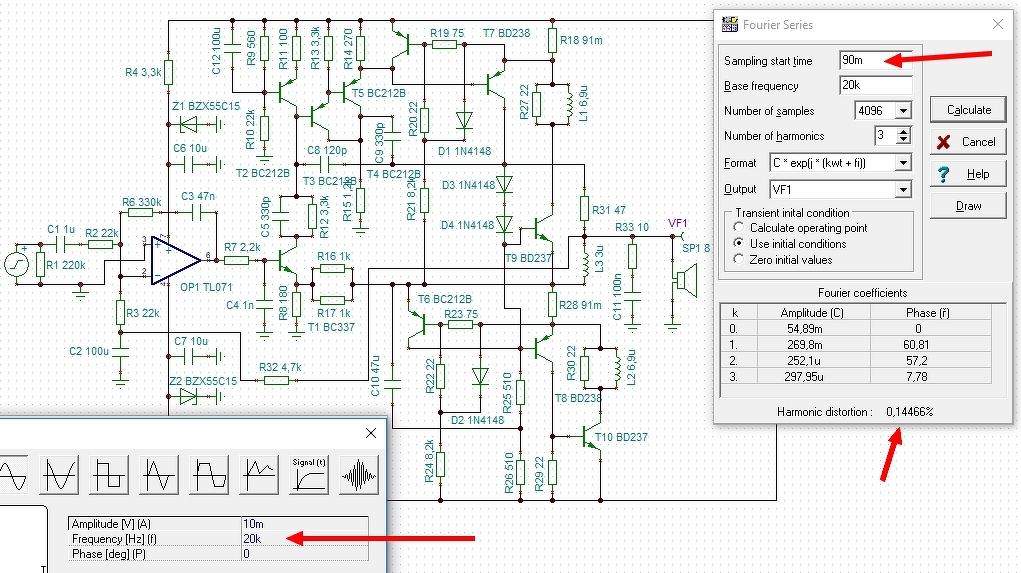The image size is (1021, 573).
Task: Select the D1 1N4148 diode symbol
Action: (464, 120)
